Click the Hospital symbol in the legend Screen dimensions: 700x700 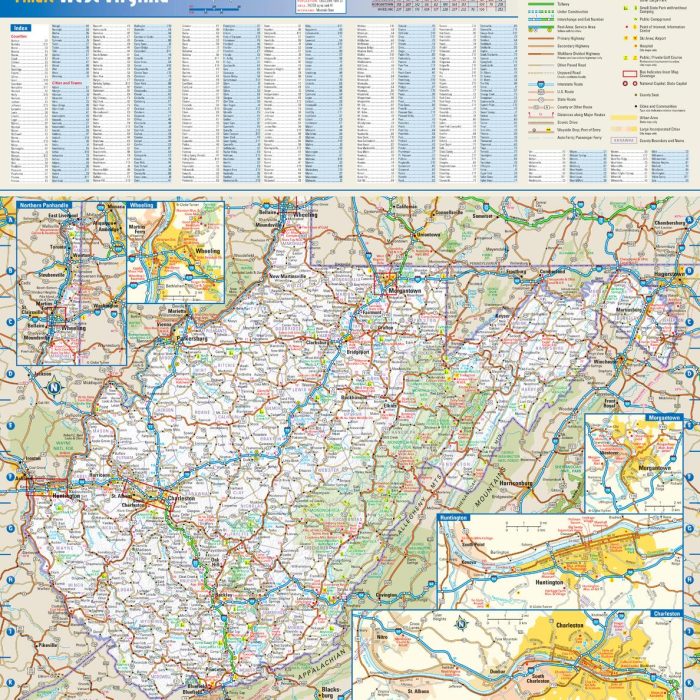(x=635, y=46)
